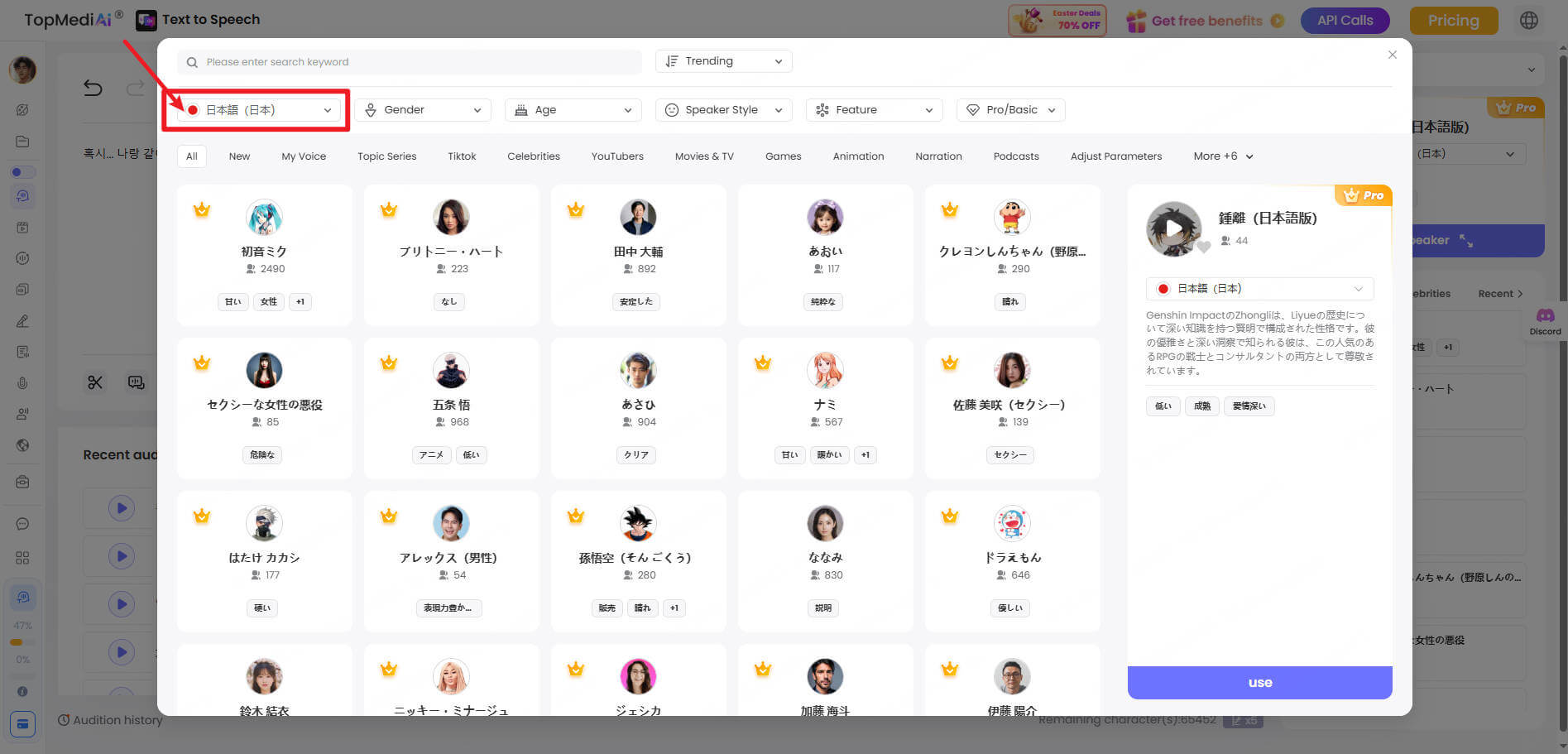Switch to Topic Series tab
The width and height of the screenshot is (1568, 754).
coord(386,156)
